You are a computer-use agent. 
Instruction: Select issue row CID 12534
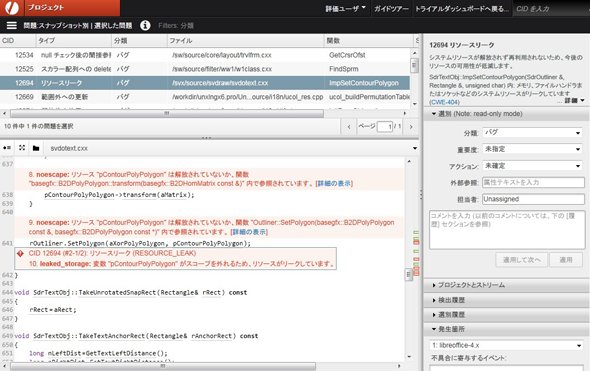tap(205, 55)
